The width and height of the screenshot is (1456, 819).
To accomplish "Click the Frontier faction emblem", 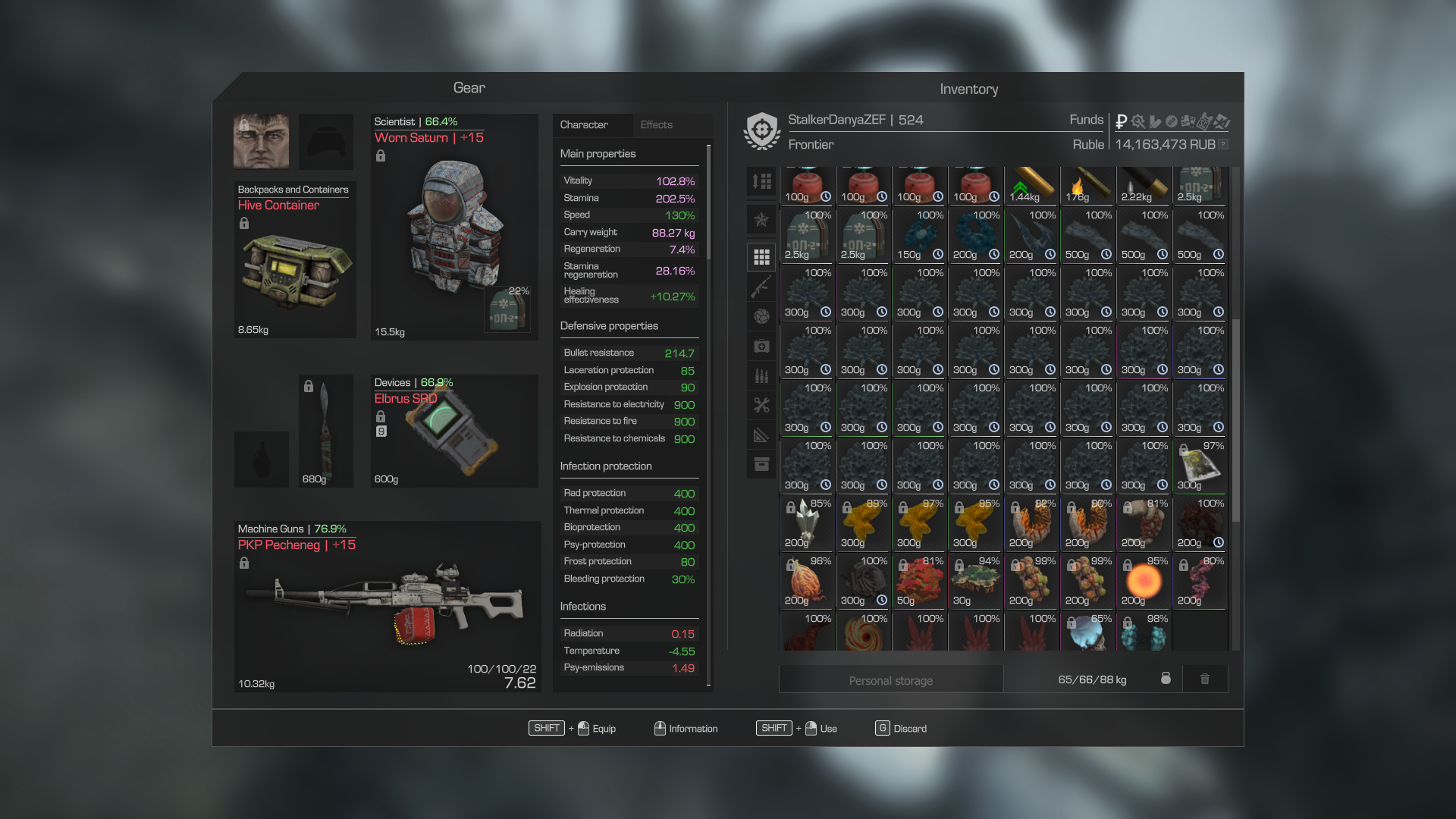I will pyautogui.click(x=762, y=131).
